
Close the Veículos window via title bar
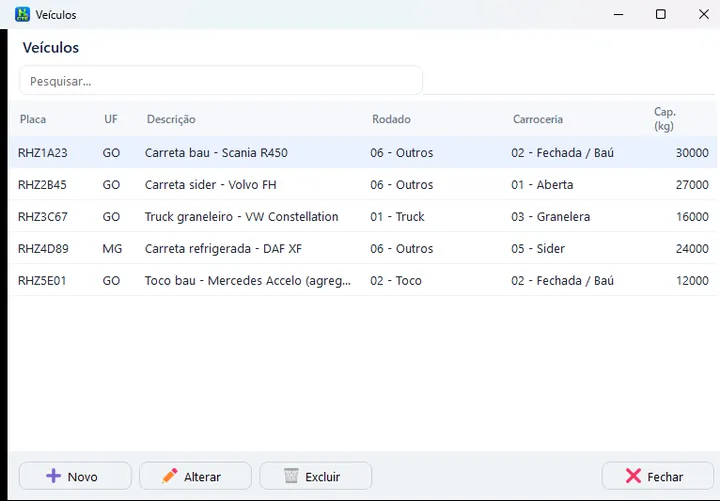coord(703,14)
